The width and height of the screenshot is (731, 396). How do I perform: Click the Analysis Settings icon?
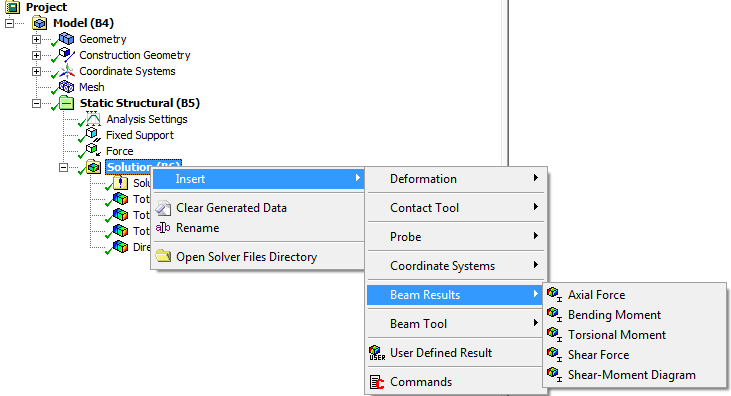point(93,118)
